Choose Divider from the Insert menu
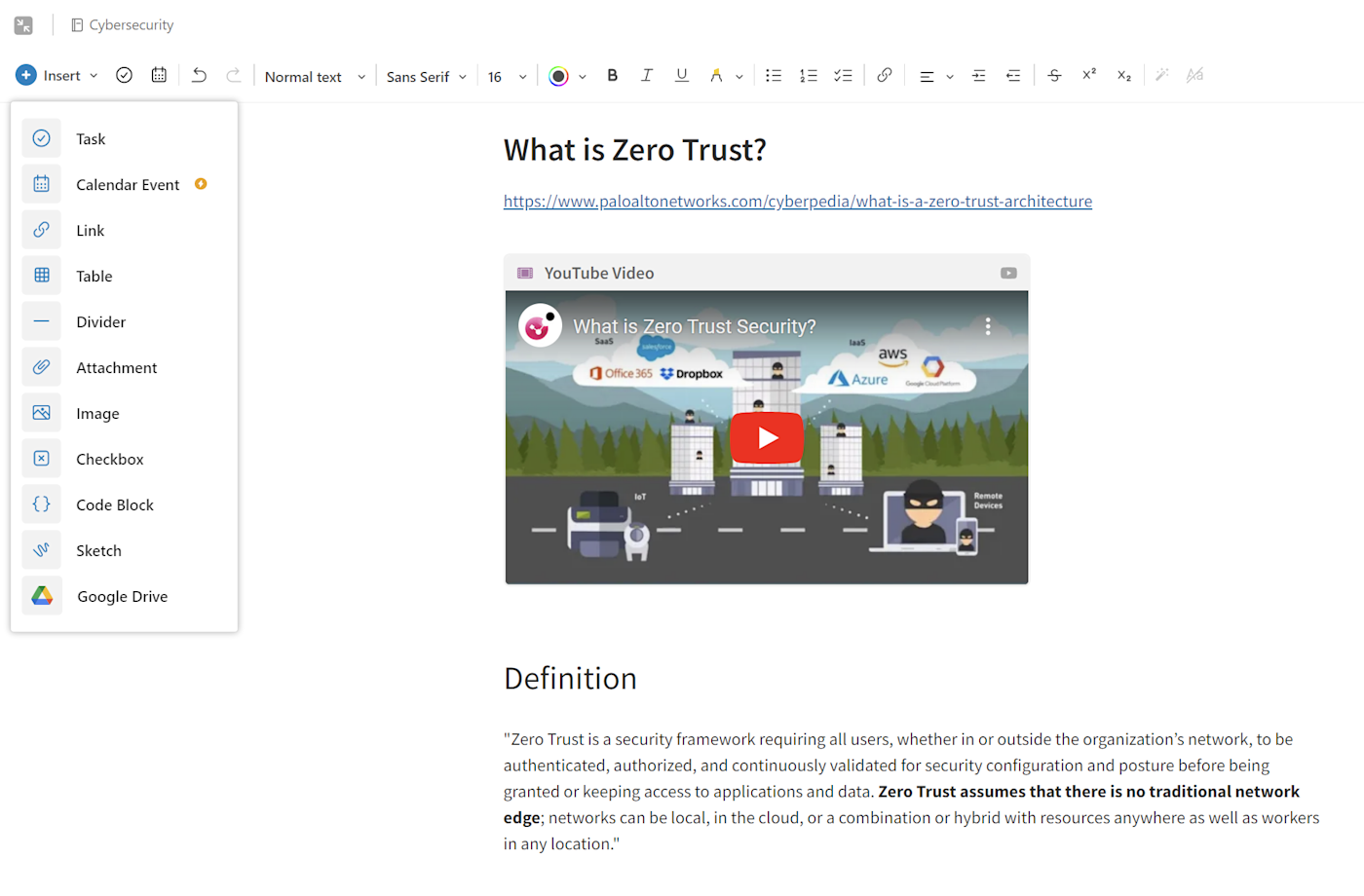This screenshot has width=1364, height=896. pyautogui.click(x=124, y=321)
